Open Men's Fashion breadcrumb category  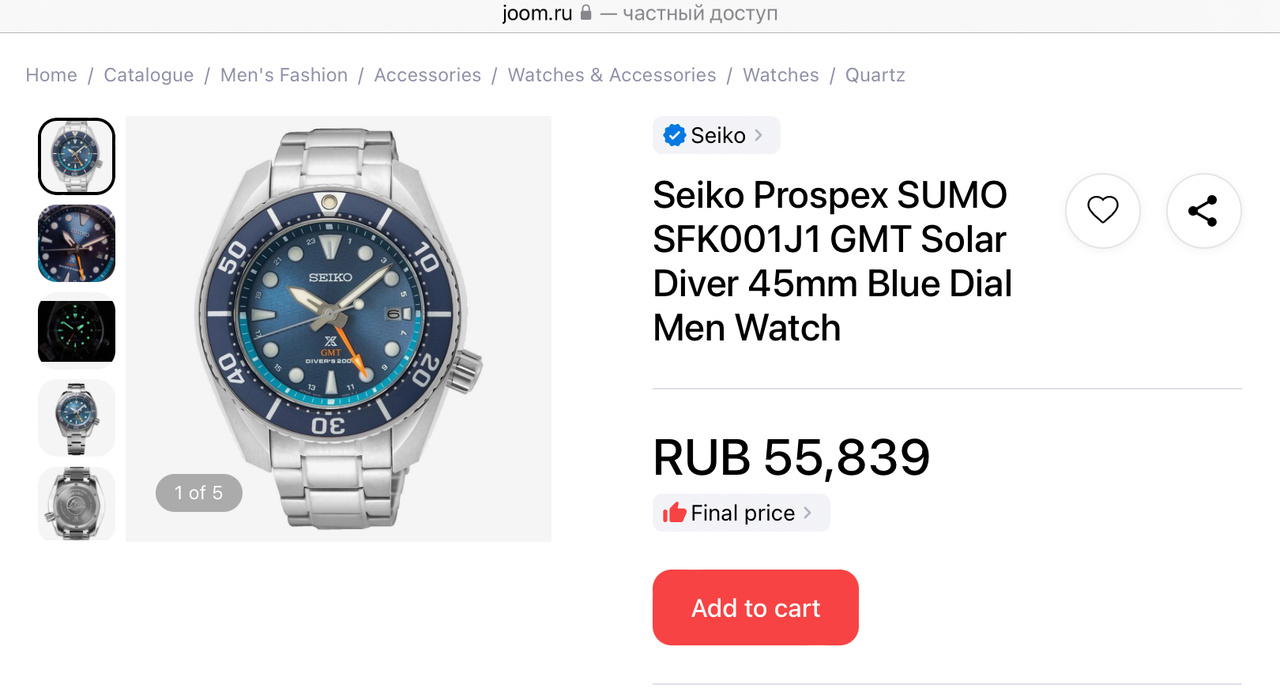(284, 75)
